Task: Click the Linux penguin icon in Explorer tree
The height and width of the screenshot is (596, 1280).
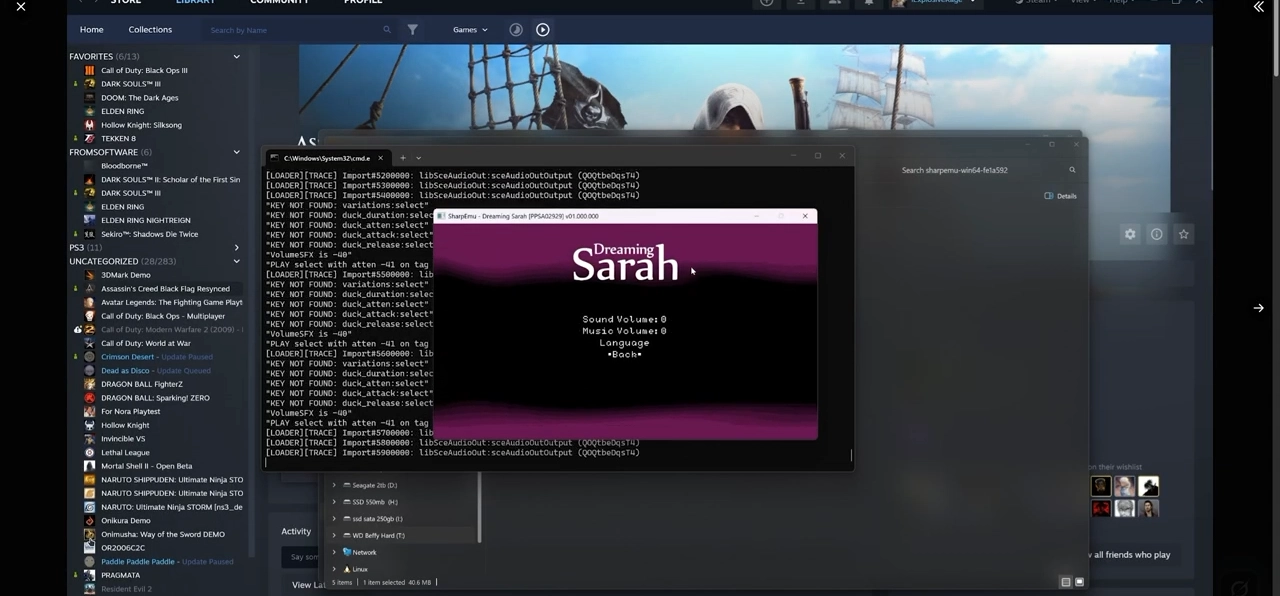Action: [347, 569]
